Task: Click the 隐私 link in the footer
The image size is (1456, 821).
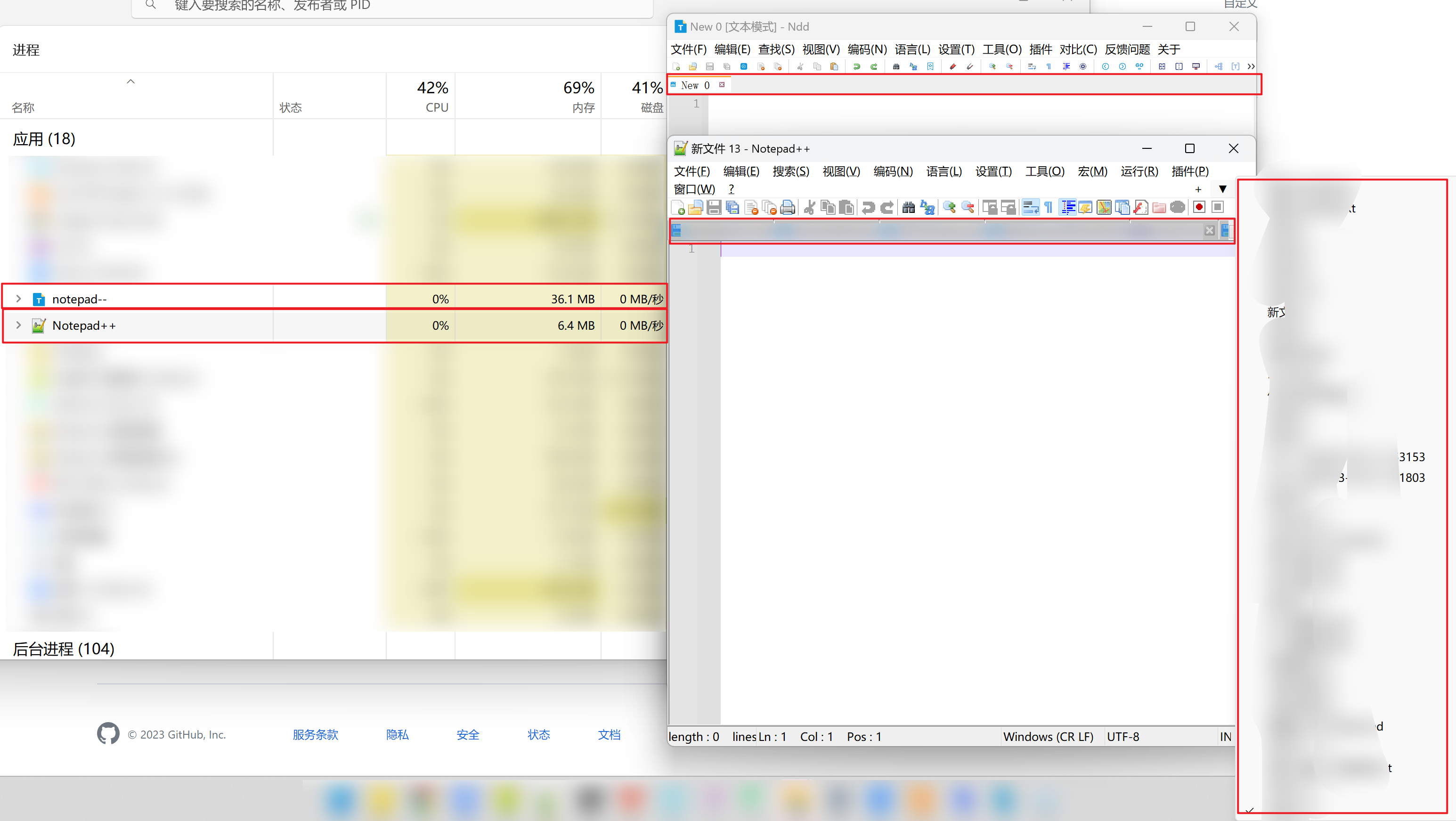Action: coord(398,734)
